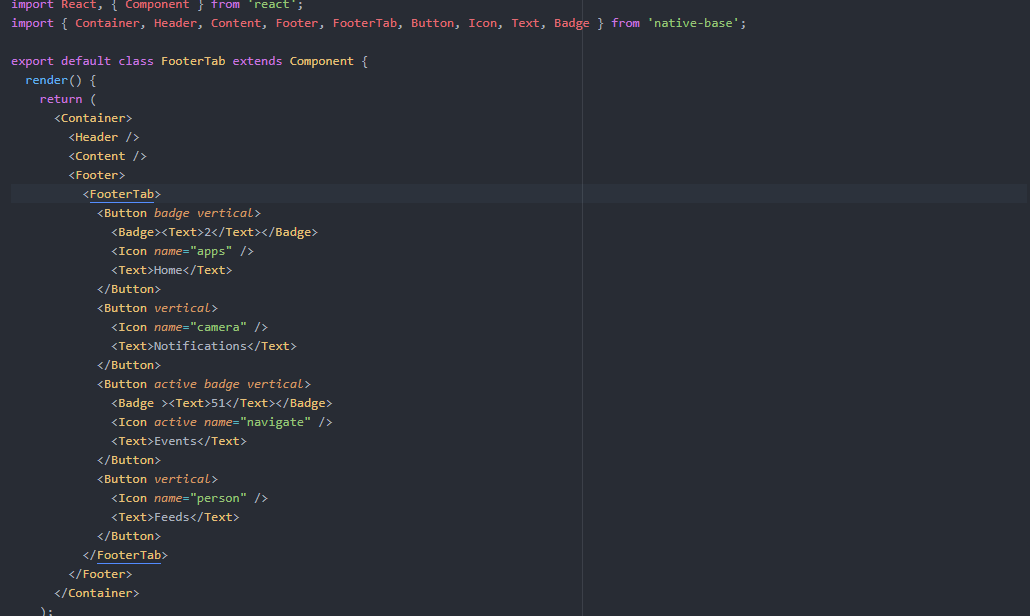Screen dimensions: 1030x616
Task: Select the FooterTab class name declaration
Action: pos(193,60)
